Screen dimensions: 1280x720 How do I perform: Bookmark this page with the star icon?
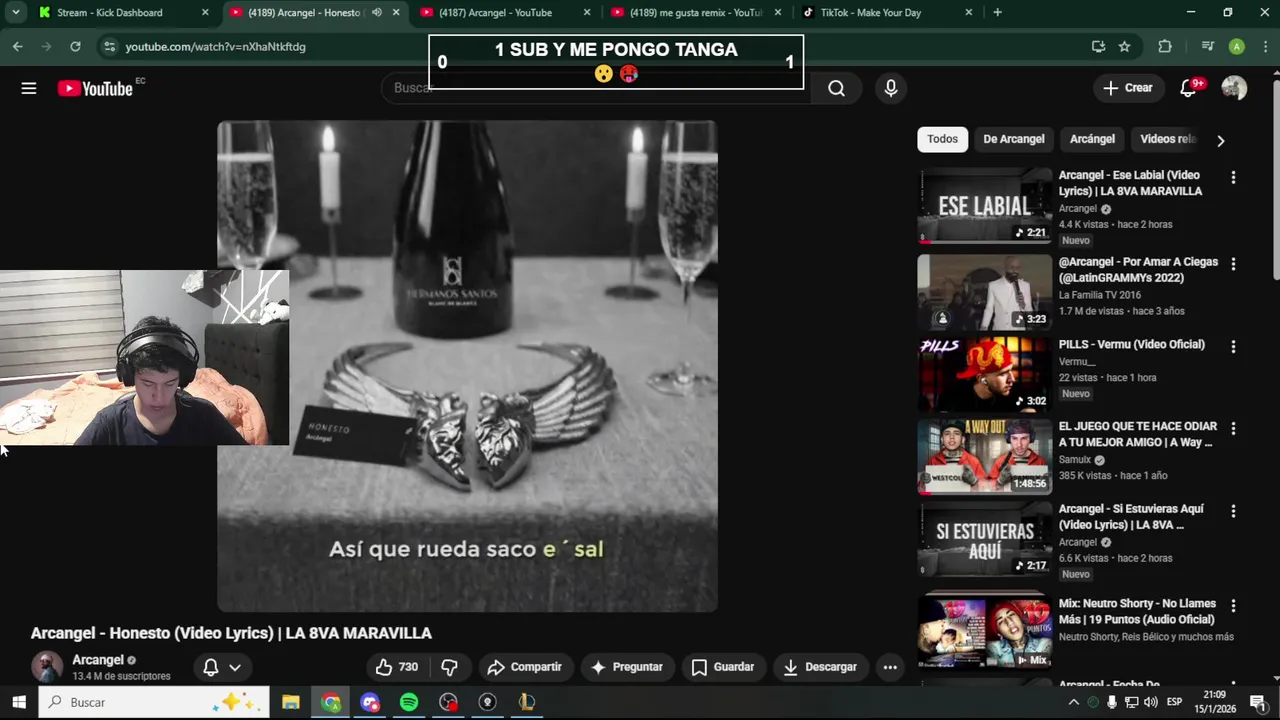1124,46
